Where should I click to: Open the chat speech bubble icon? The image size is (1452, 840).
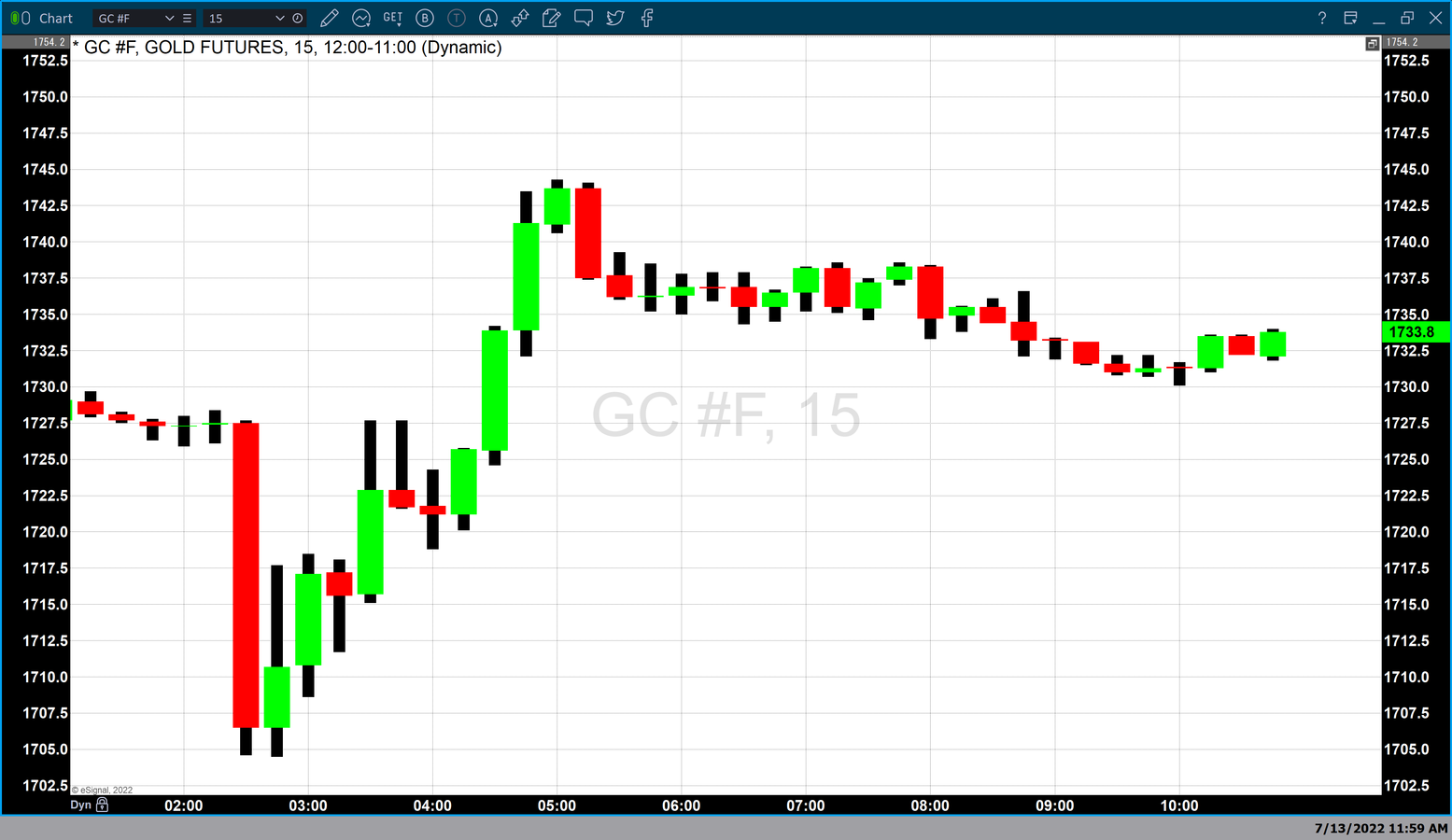point(584,18)
